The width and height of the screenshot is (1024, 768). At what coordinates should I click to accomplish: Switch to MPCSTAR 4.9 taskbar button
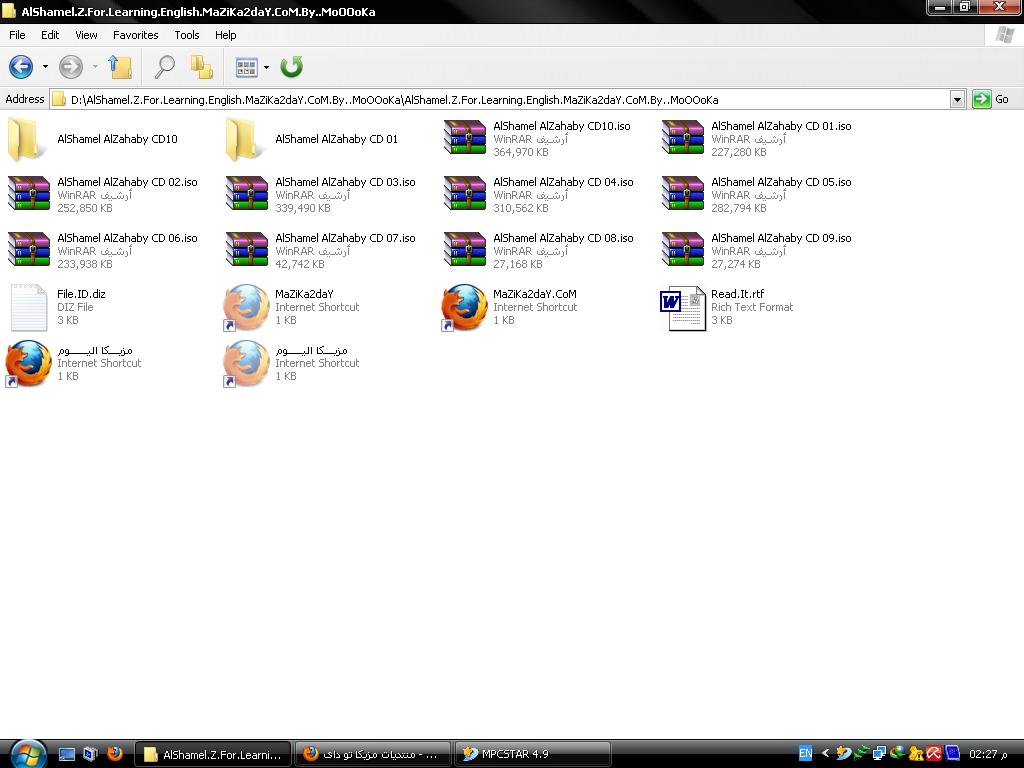[532, 754]
